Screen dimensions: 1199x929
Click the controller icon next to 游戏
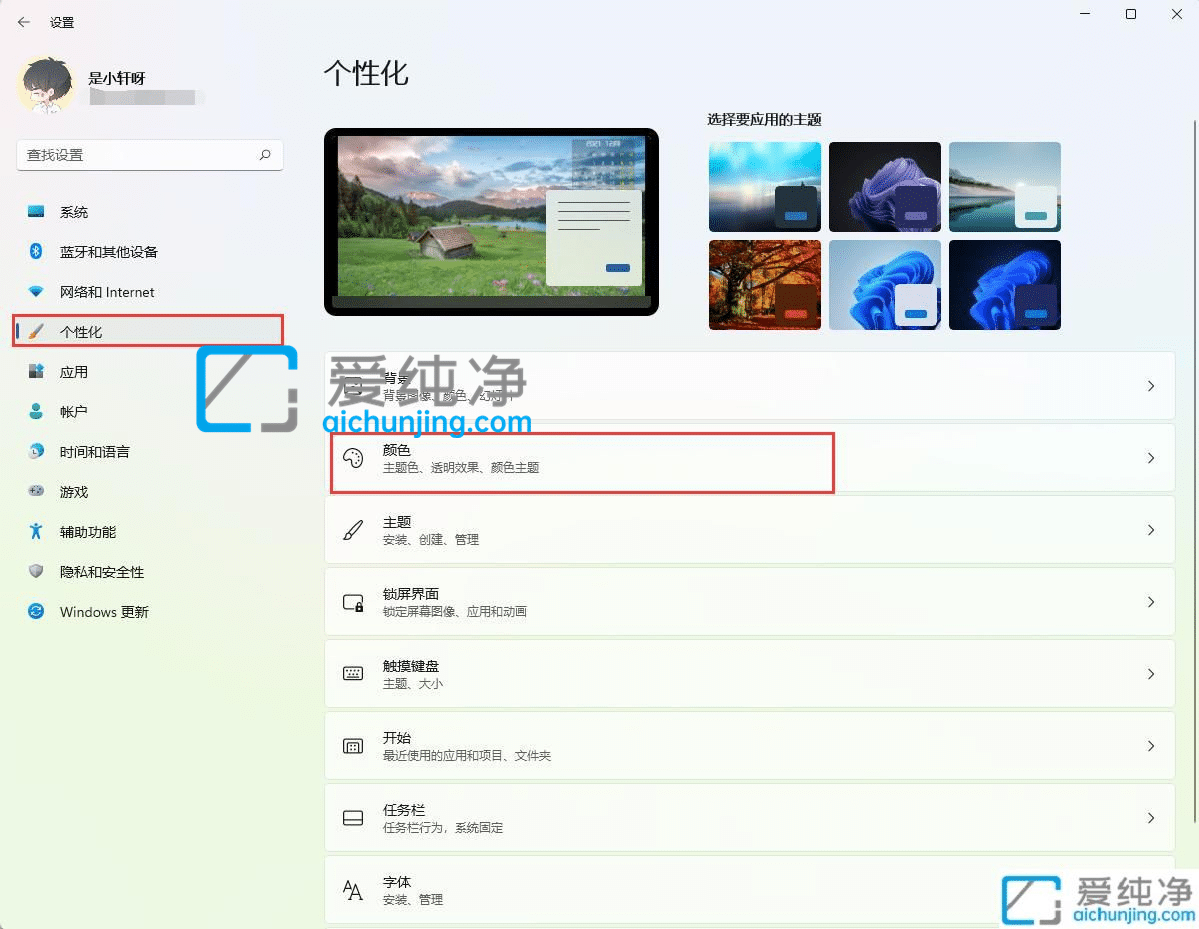click(x=35, y=492)
